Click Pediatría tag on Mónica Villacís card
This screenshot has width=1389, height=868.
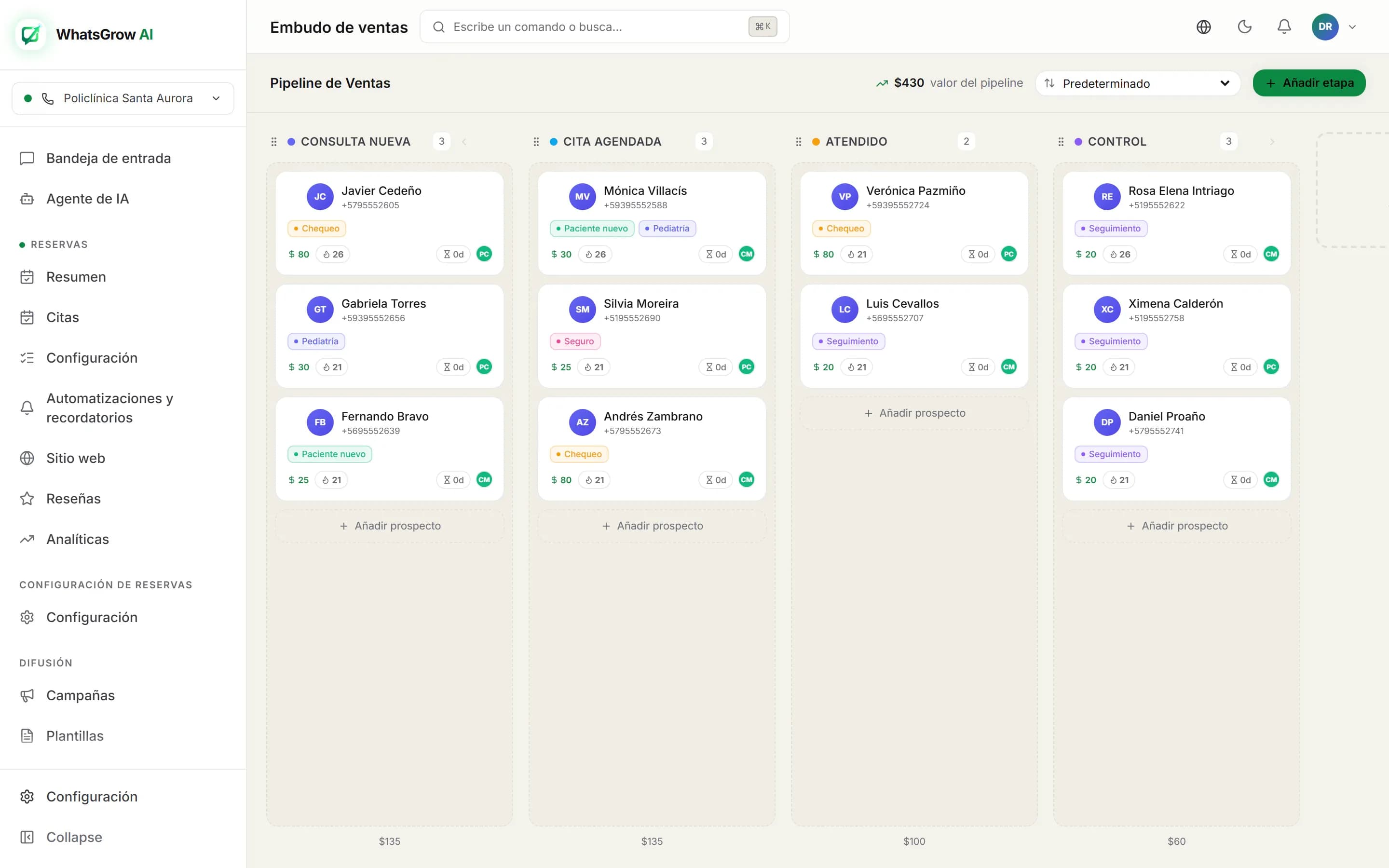[x=667, y=229]
